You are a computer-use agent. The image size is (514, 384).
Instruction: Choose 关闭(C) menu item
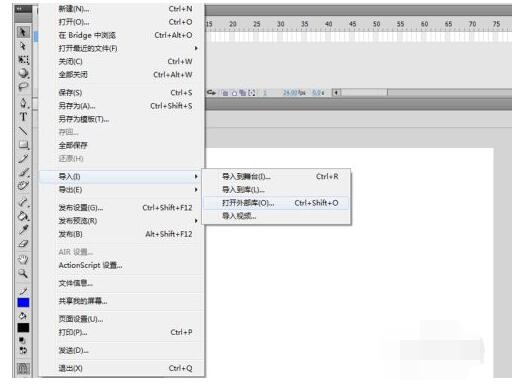(x=122, y=62)
